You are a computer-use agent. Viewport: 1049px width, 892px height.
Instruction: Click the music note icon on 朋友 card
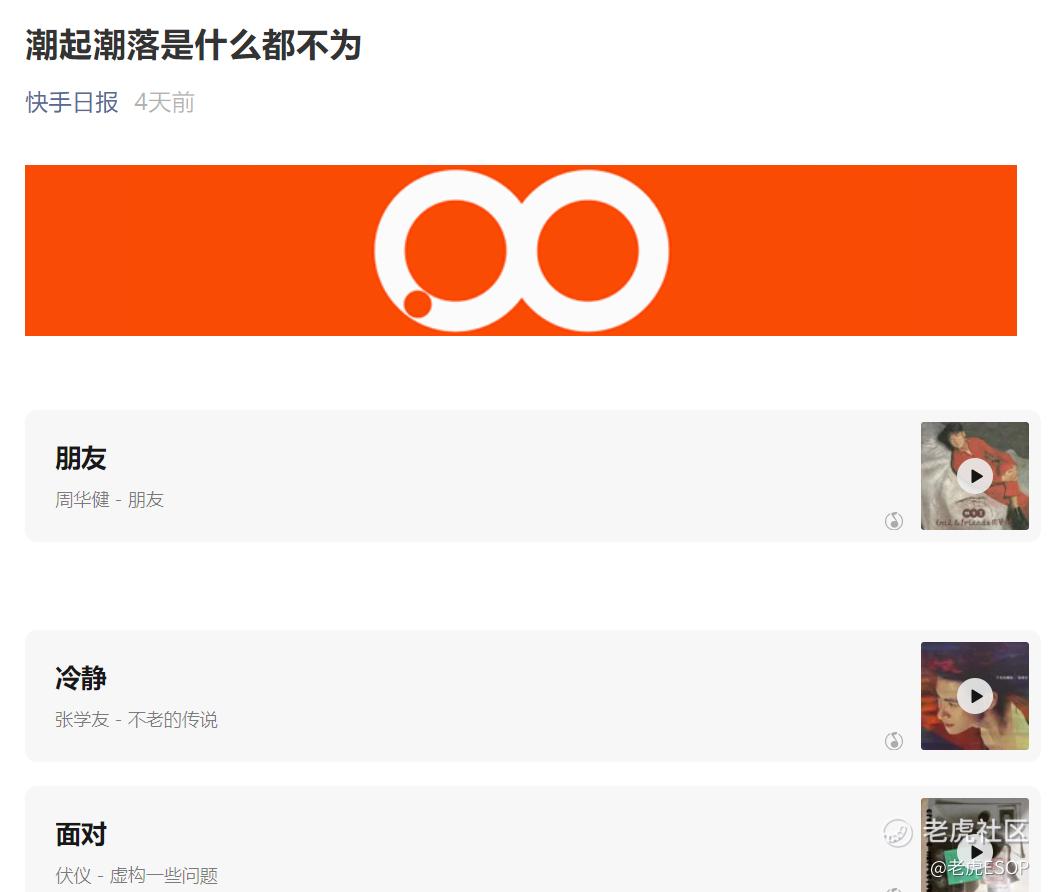[x=894, y=521]
